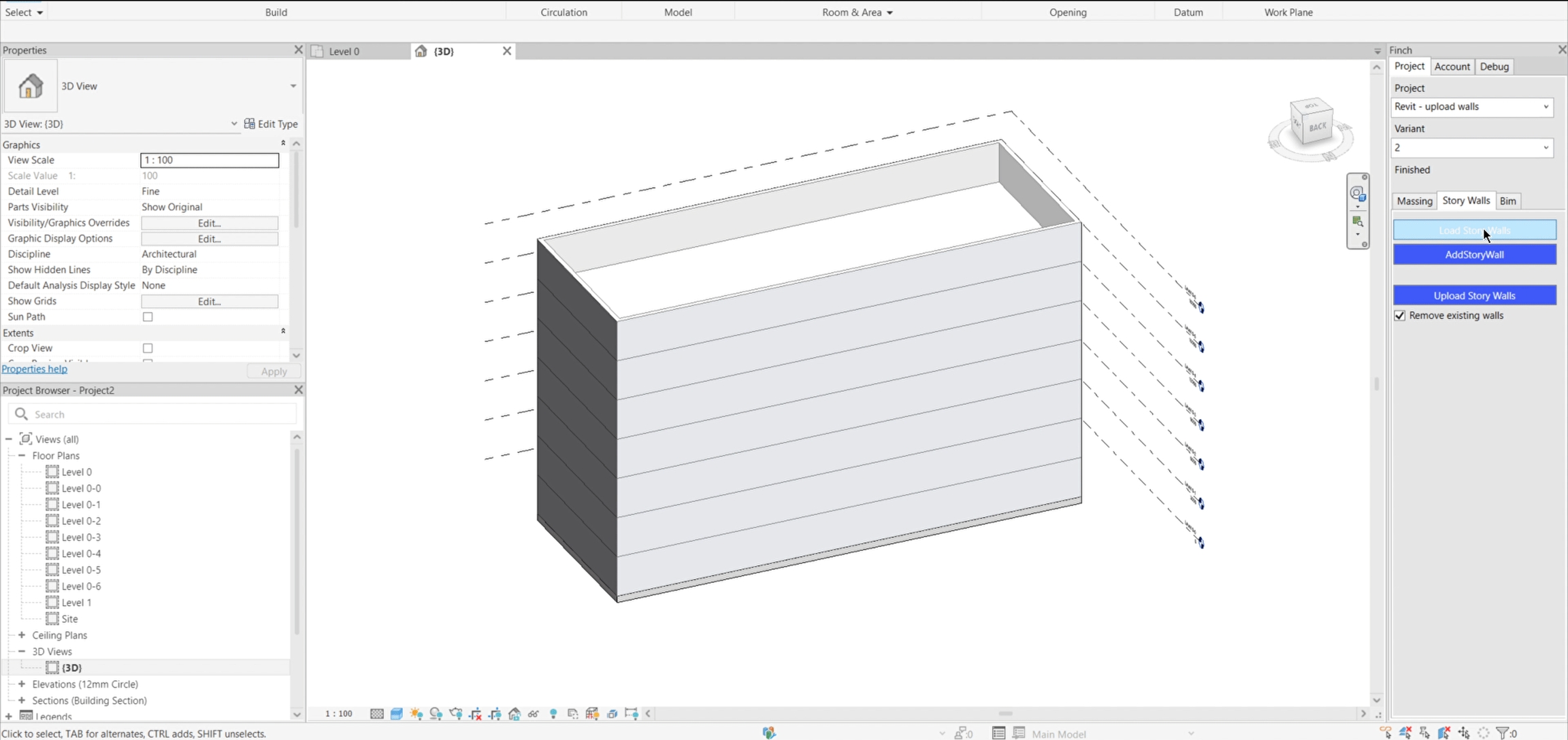Click Temporary Hide/Isolate glasses icon
Viewport: 1568px width, 740px height.
pyautogui.click(x=534, y=713)
